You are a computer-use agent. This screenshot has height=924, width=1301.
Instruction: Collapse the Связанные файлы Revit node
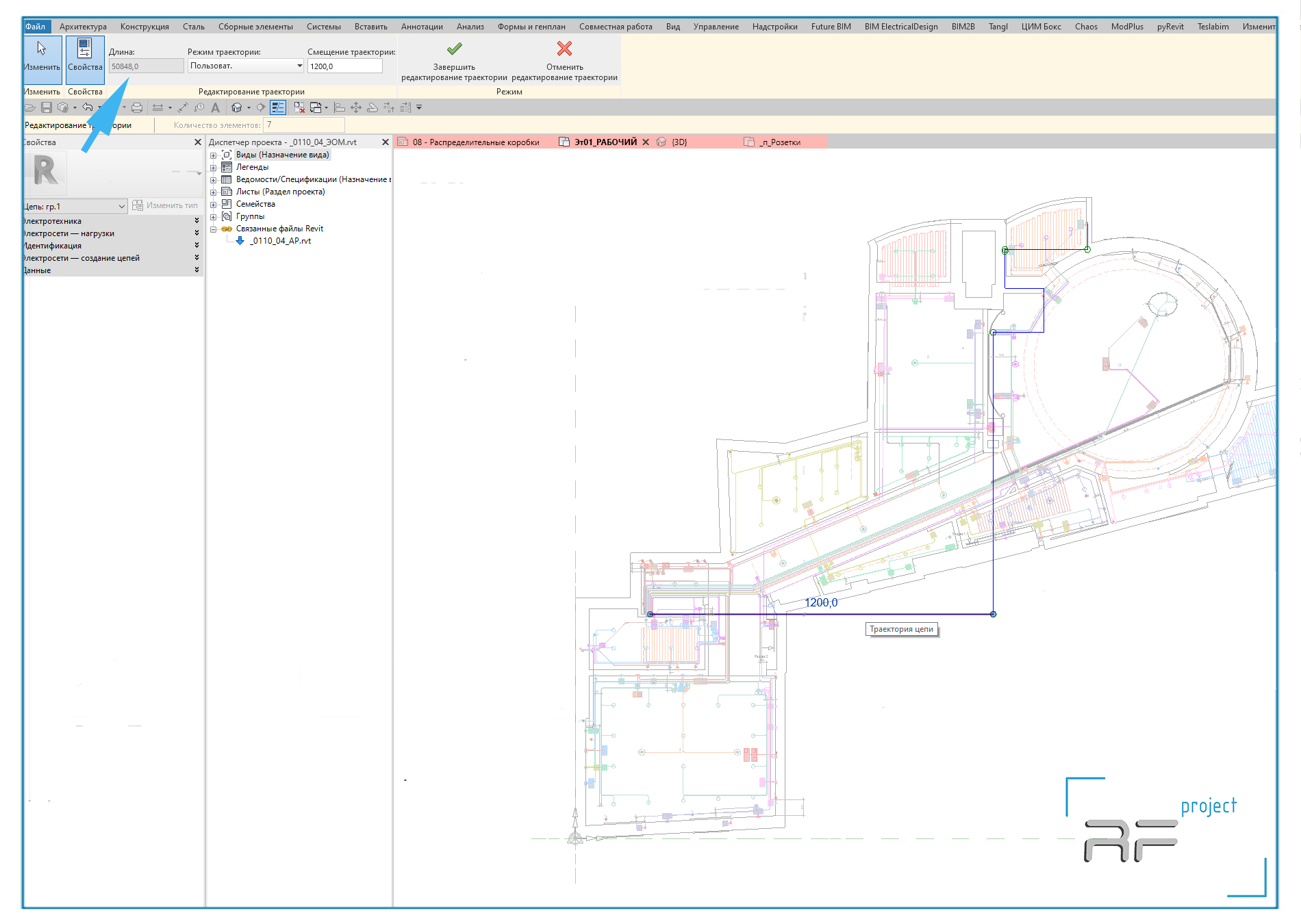[213, 229]
